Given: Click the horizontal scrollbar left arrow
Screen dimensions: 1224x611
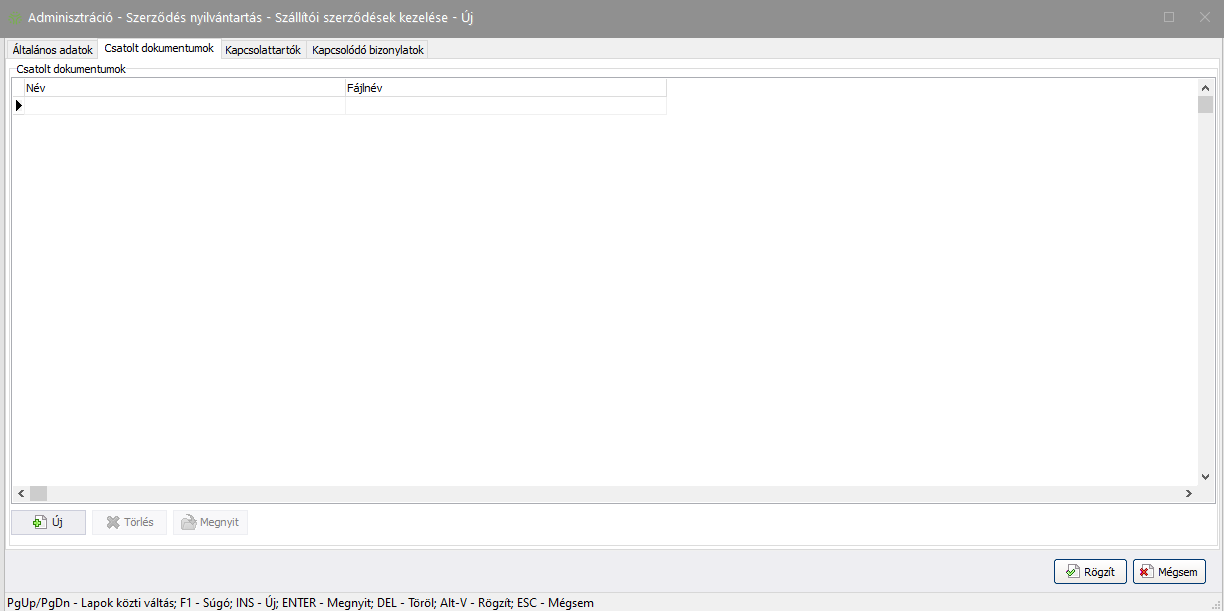Looking at the screenshot, I should tap(20, 493).
